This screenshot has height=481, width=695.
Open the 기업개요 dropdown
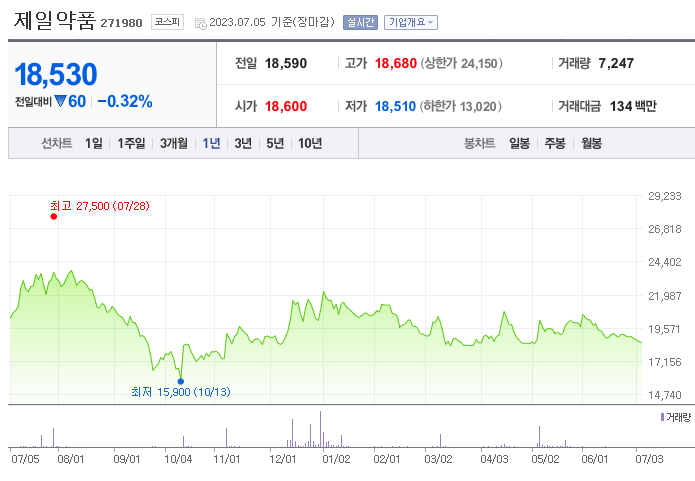[x=411, y=22]
